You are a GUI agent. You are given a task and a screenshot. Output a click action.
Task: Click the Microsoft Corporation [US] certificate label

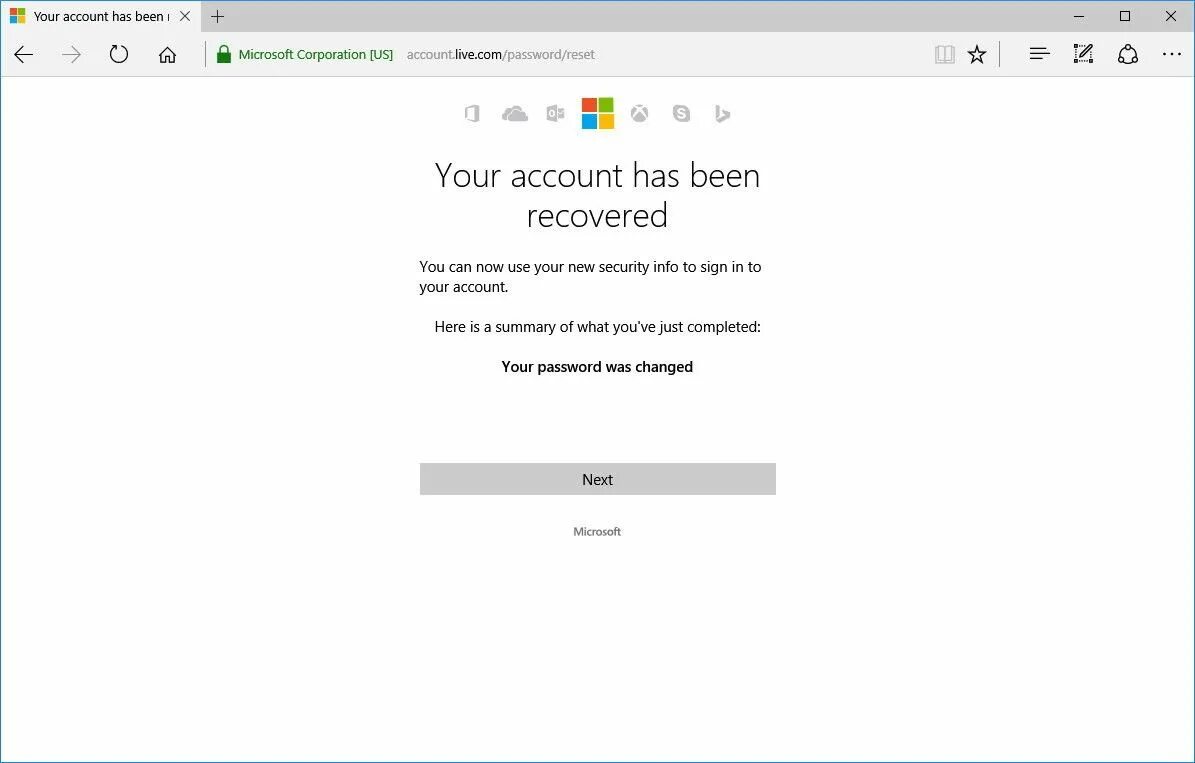316,54
